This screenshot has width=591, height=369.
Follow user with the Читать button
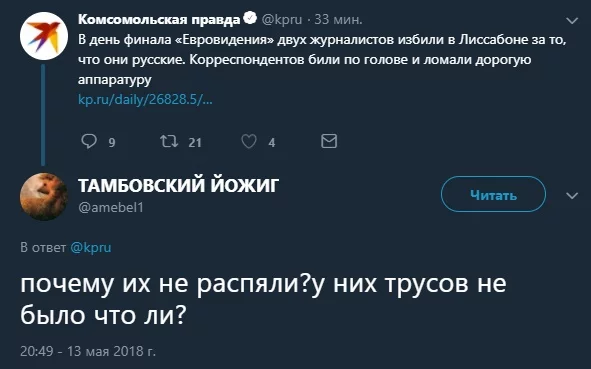493,194
